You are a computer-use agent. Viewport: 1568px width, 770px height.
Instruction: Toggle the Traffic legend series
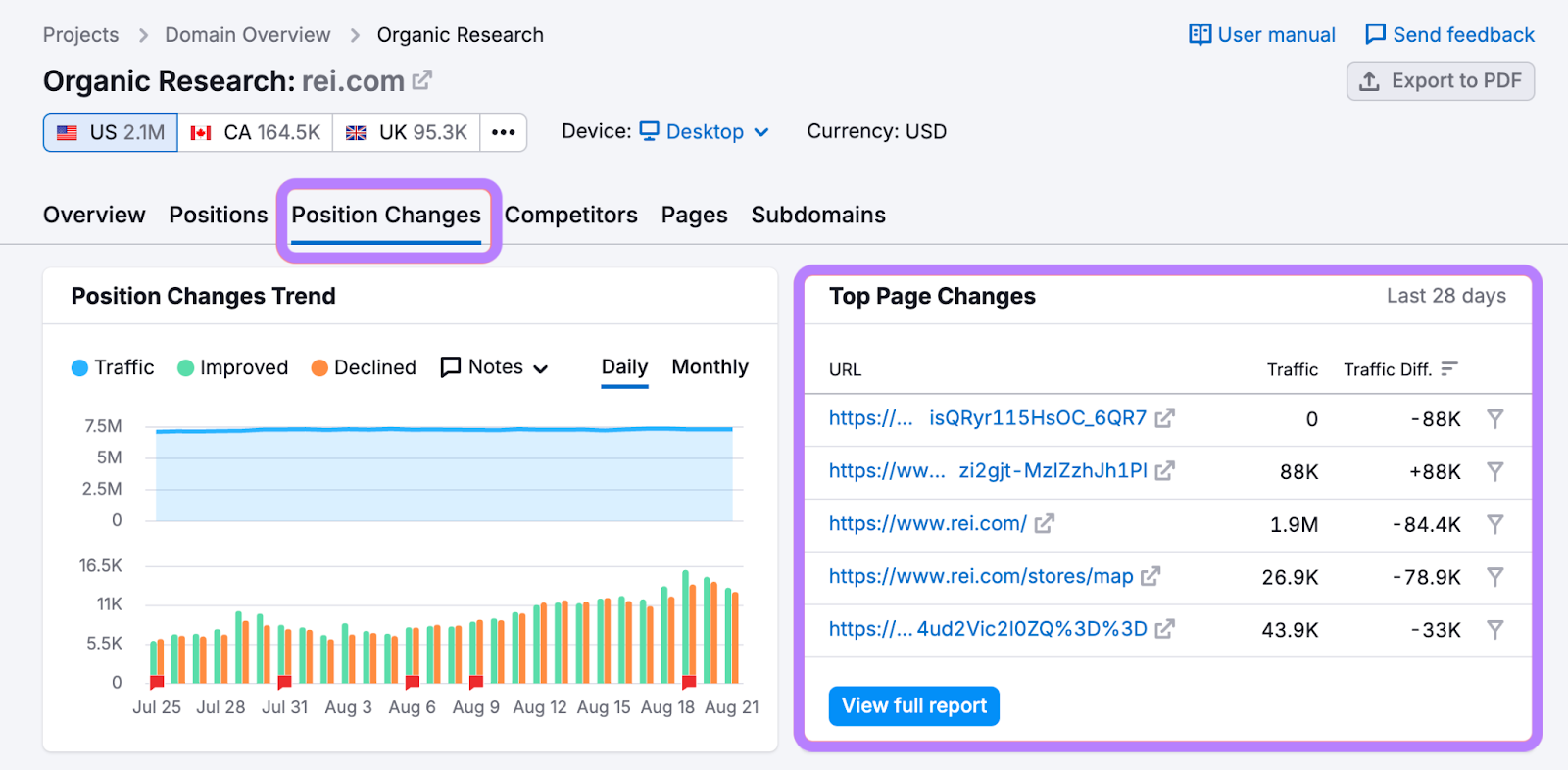(113, 367)
